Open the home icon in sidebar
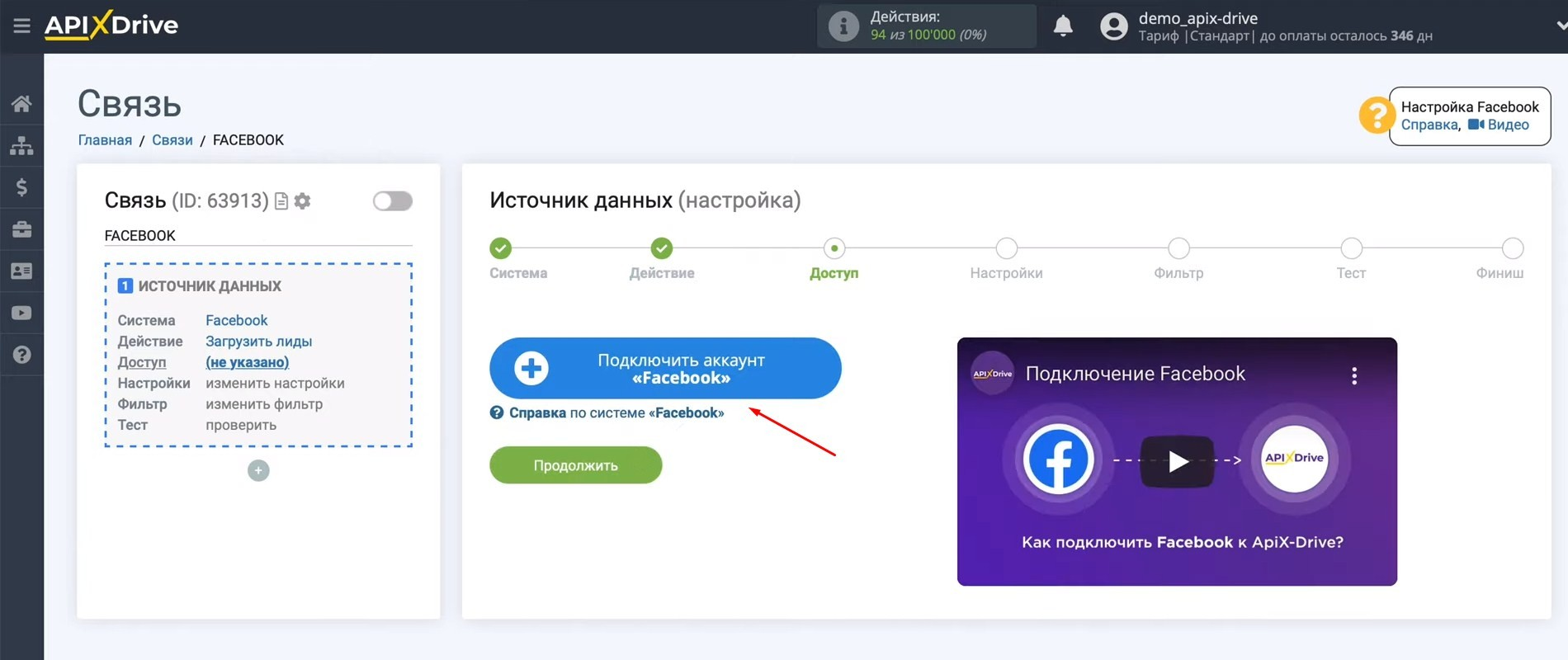The width and height of the screenshot is (1568, 660). [x=21, y=103]
